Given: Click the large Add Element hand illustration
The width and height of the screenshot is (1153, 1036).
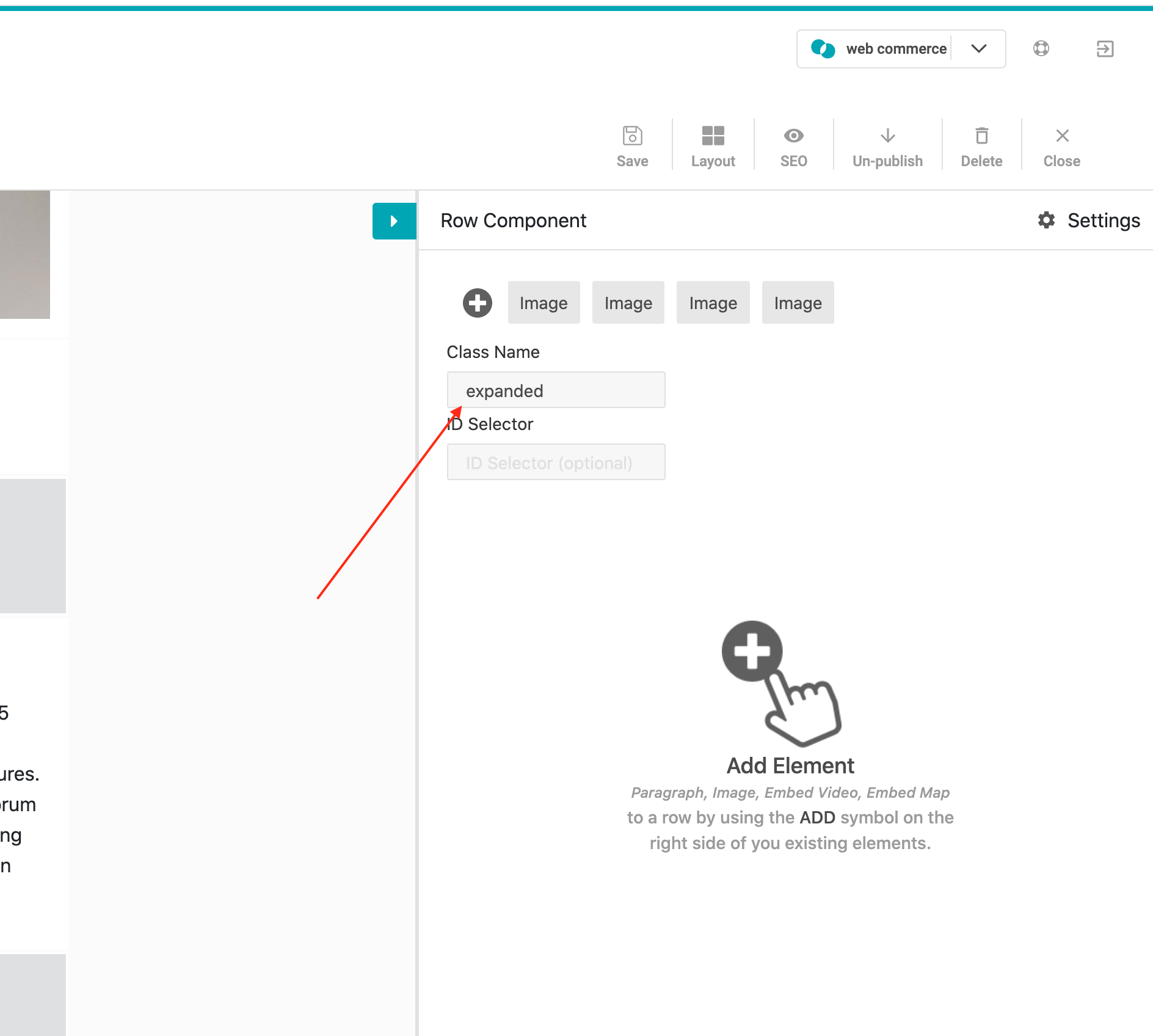Looking at the screenshot, I should tap(782, 684).
